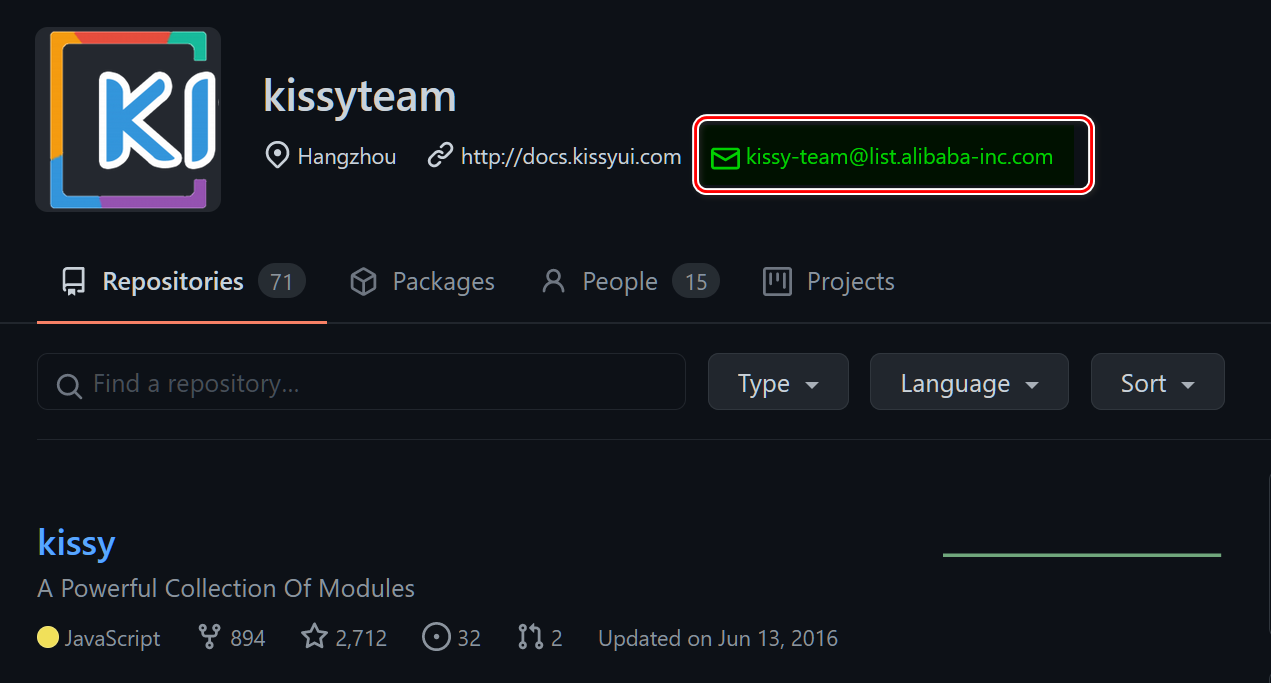Viewport: 1271px width, 683px height.
Task: Switch to the People tab
Action: [630, 282]
